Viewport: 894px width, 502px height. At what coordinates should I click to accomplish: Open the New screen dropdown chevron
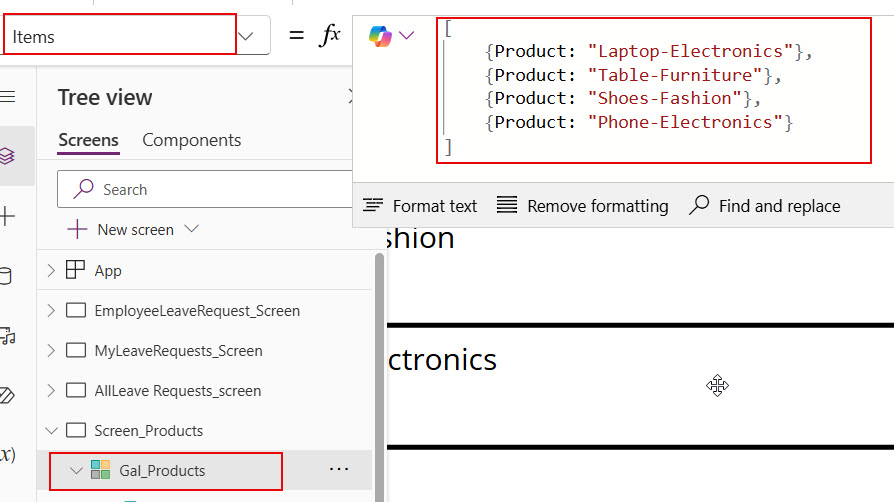pos(192,229)
